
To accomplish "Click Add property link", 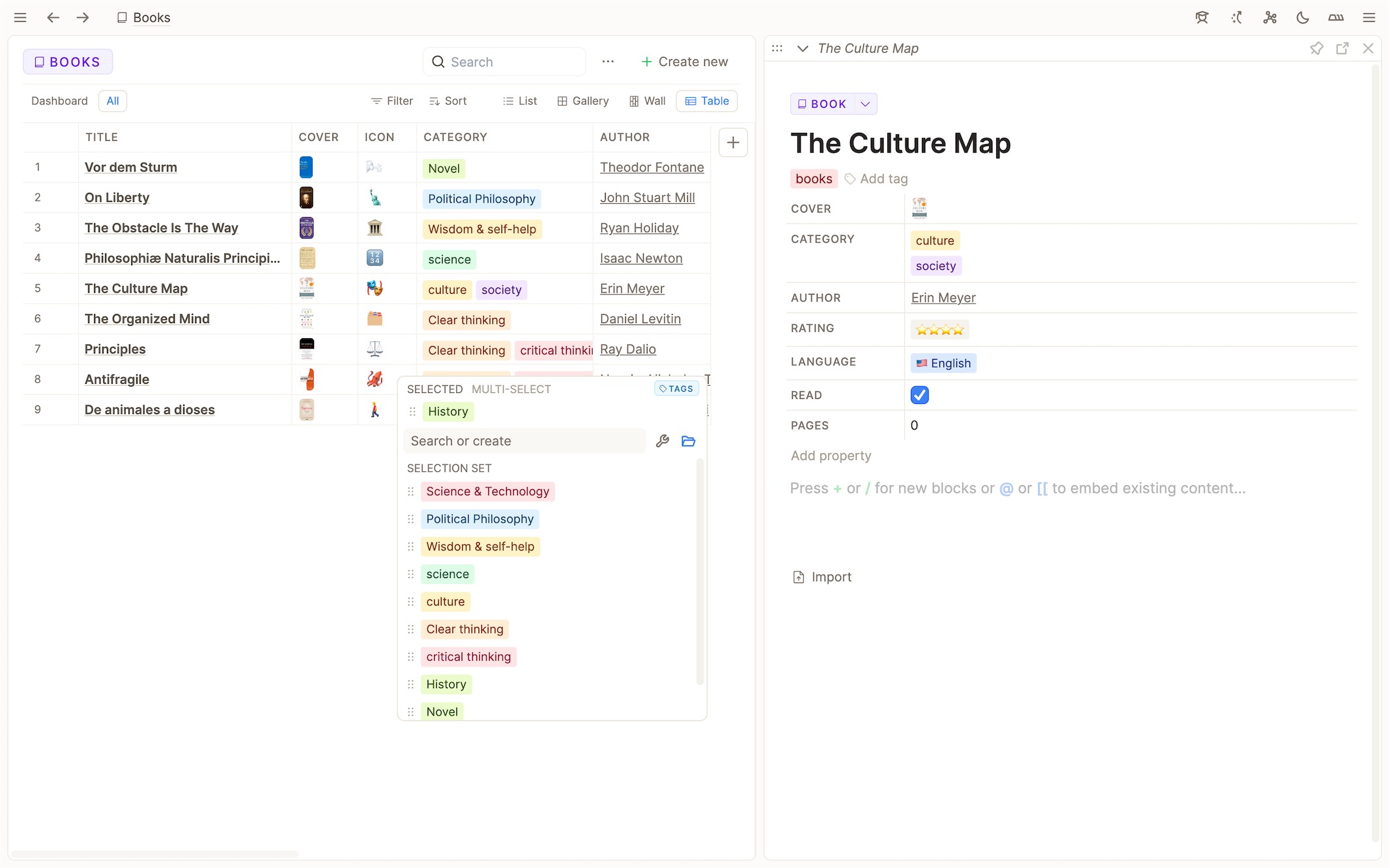I will (830, 455).
